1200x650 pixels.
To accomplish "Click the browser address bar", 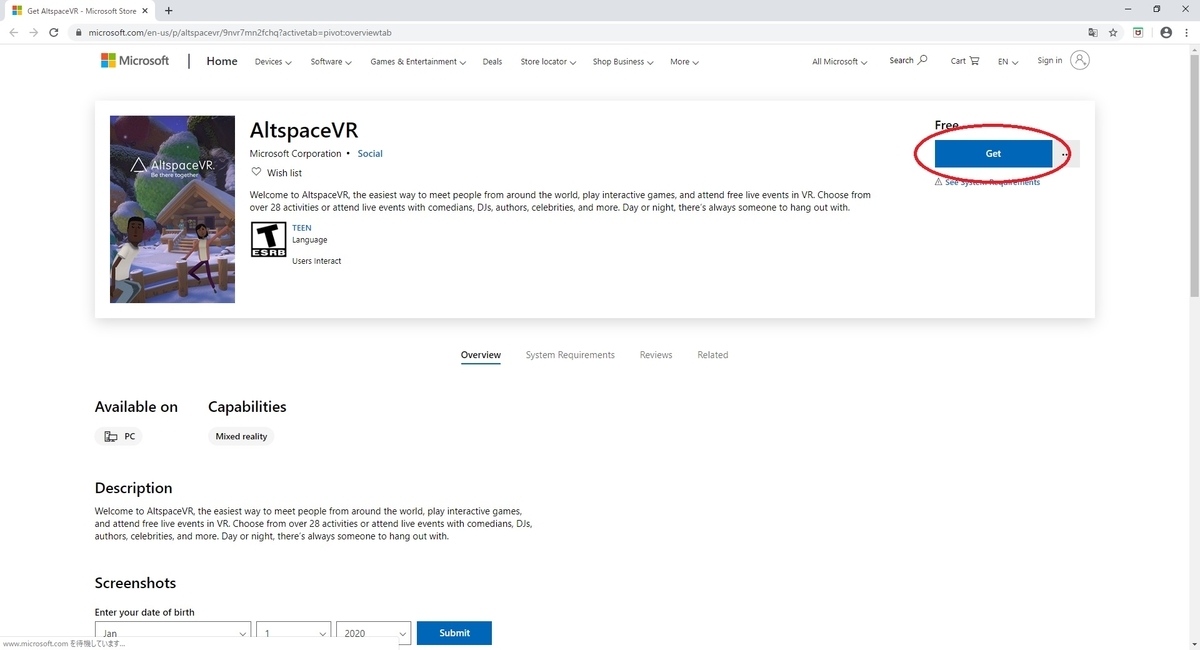I will click(580, 32).
